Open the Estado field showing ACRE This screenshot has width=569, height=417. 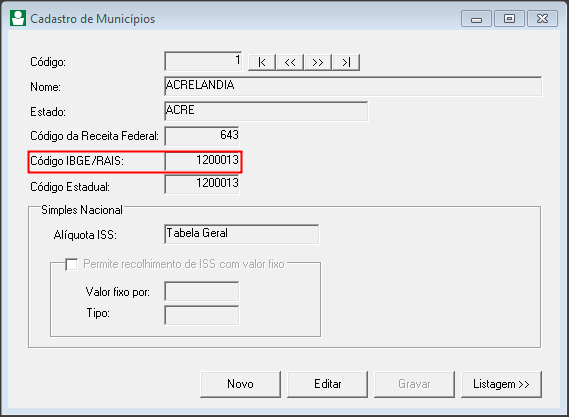[x=266, y=111]
